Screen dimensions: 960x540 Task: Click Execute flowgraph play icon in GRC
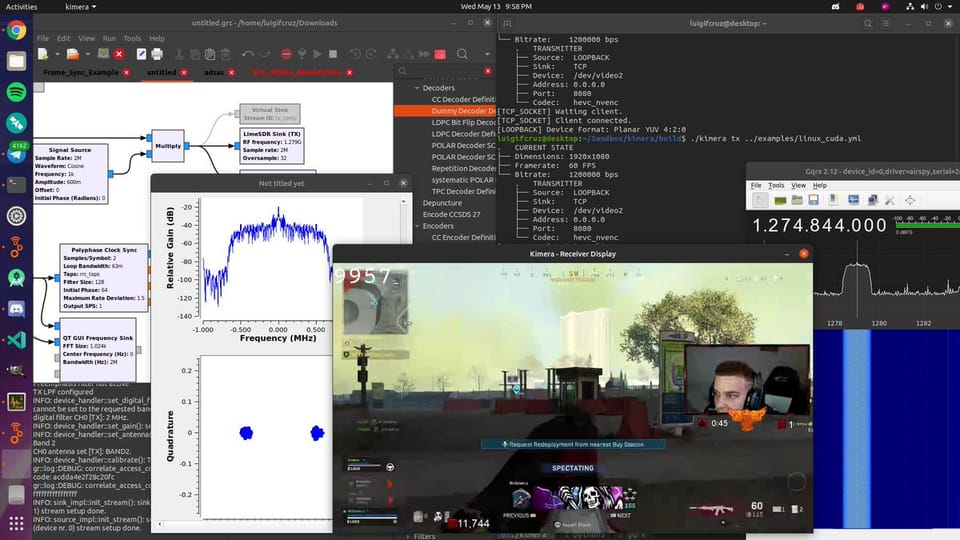317,54
